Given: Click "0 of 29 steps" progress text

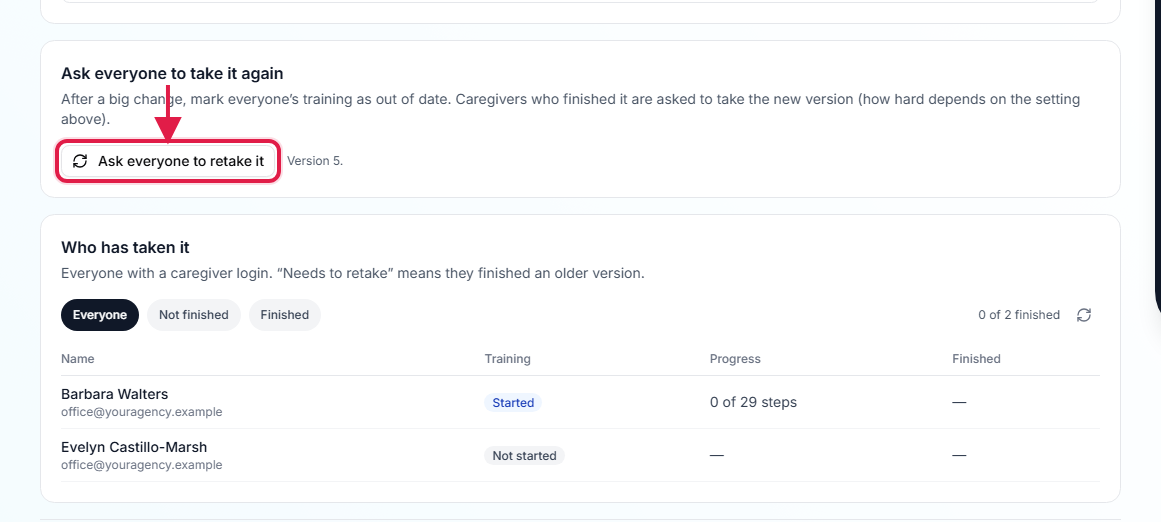Looking at the screenshot, I should click(x=753, y=402).
